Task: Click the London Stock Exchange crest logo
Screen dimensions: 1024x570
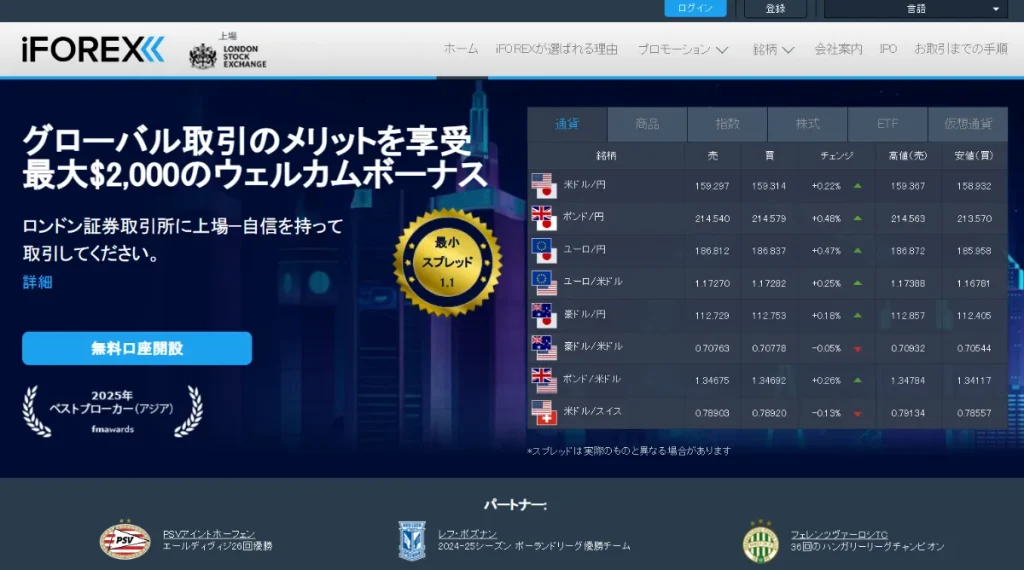Action: pyautogui.click(x=202, y=56)
